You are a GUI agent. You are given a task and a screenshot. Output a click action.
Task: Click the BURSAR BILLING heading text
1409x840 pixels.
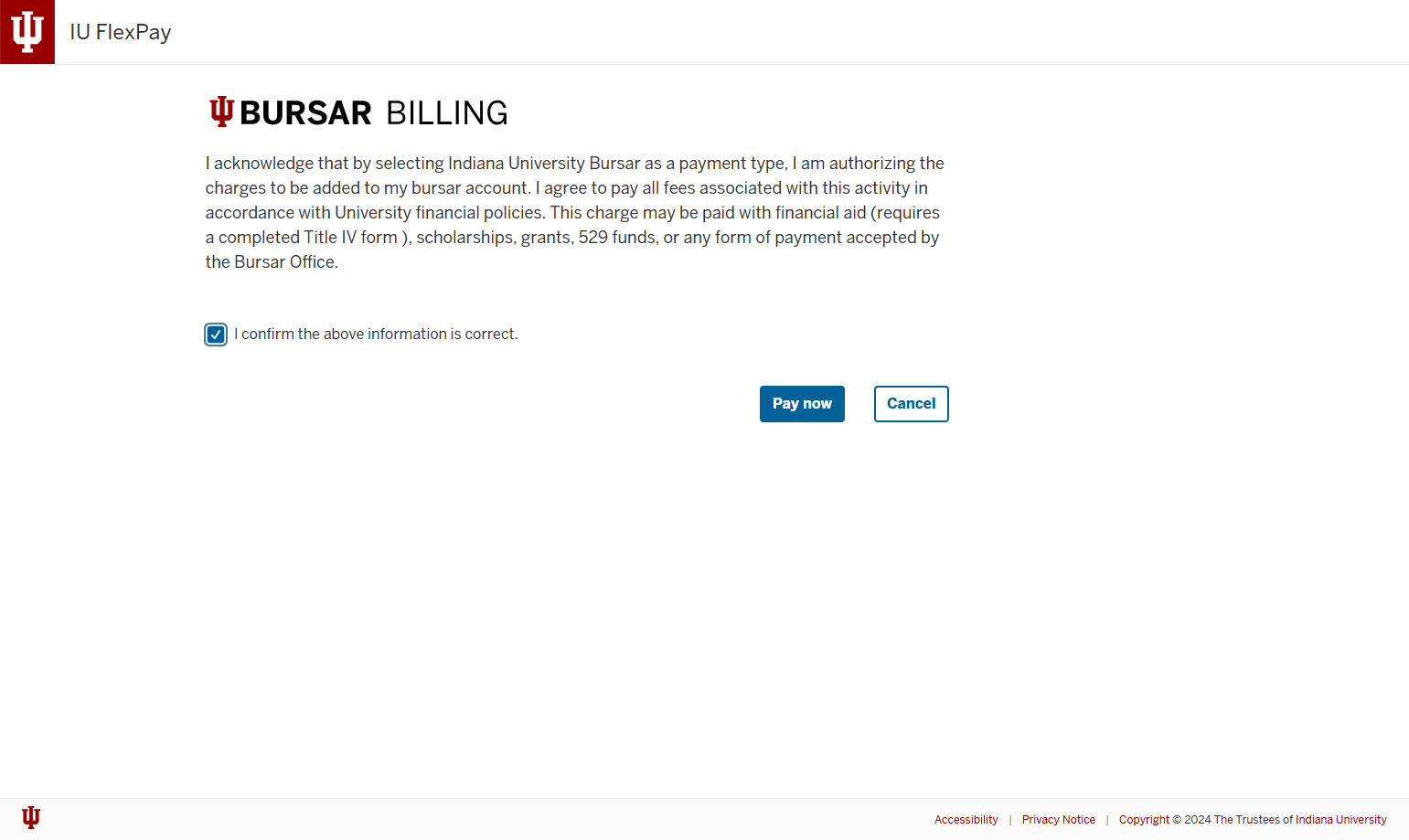373,112
